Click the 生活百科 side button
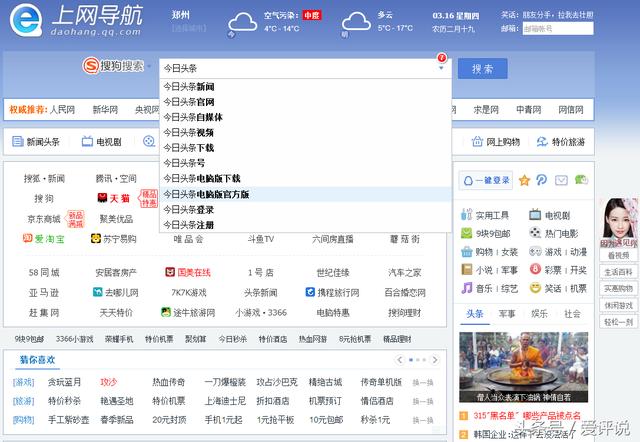Viewport: 640px width, 442px height. point(618,272)
